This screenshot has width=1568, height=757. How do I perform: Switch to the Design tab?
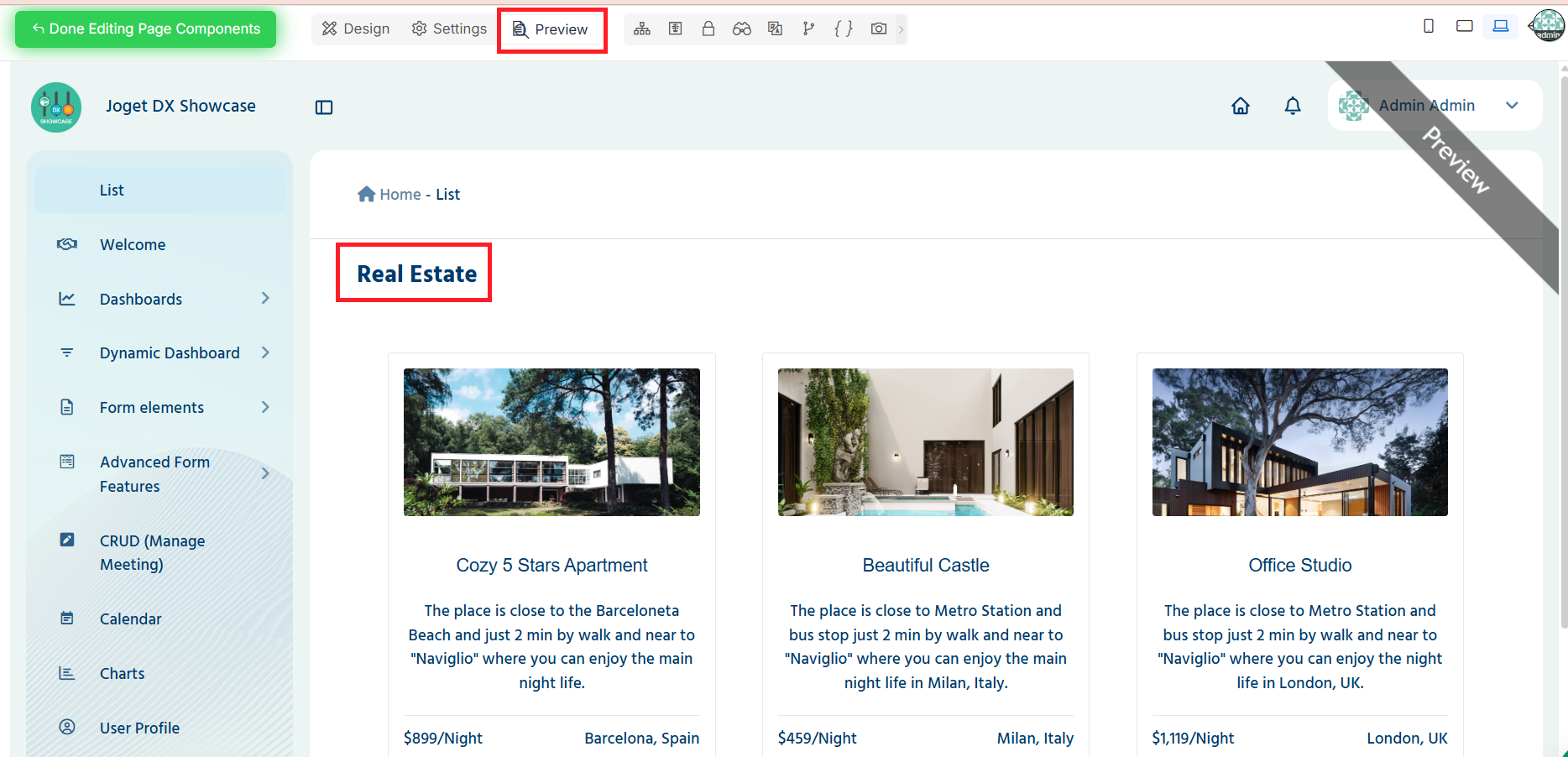(x=356, y=29)
